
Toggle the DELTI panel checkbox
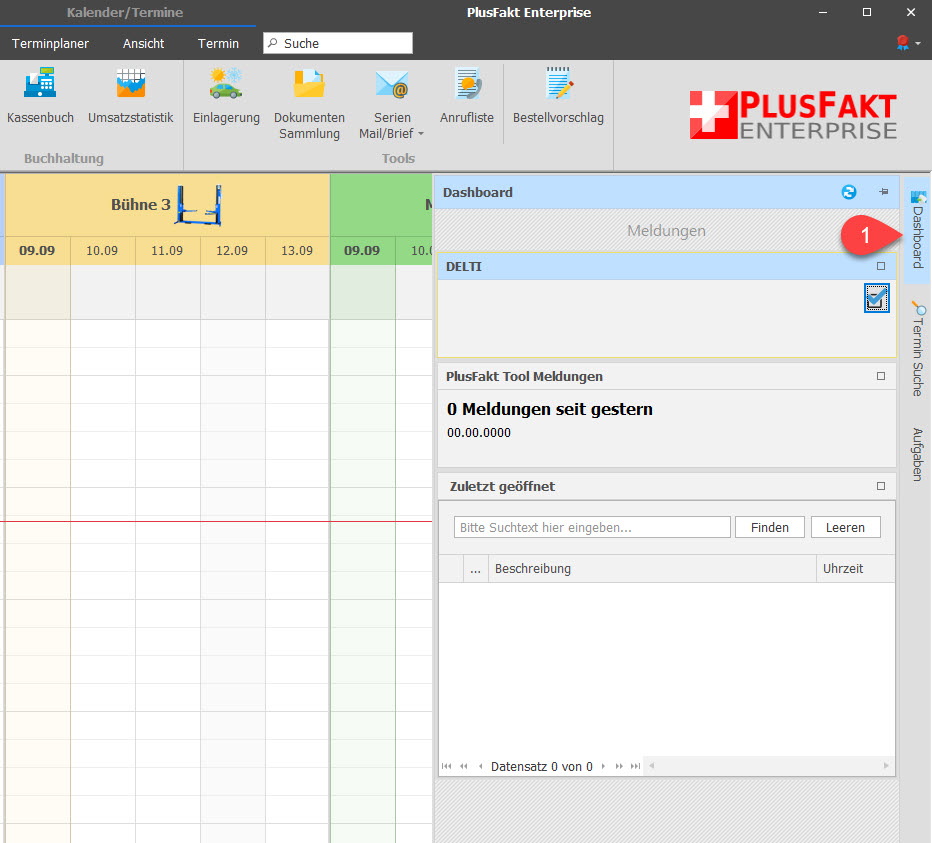pyautogui.click(x=877, y=298)
